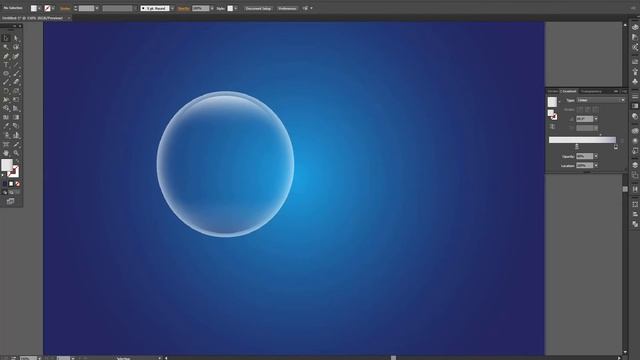Click the toolbox fill color swatch
The height and width of the screenshot is (360, 640).
pyautogui.click(x=7, y=165)
